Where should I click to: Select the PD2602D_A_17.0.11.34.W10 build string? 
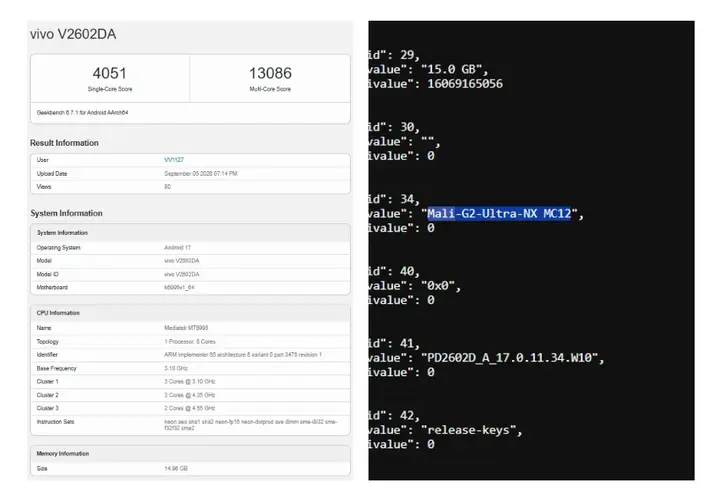(509, 358)
